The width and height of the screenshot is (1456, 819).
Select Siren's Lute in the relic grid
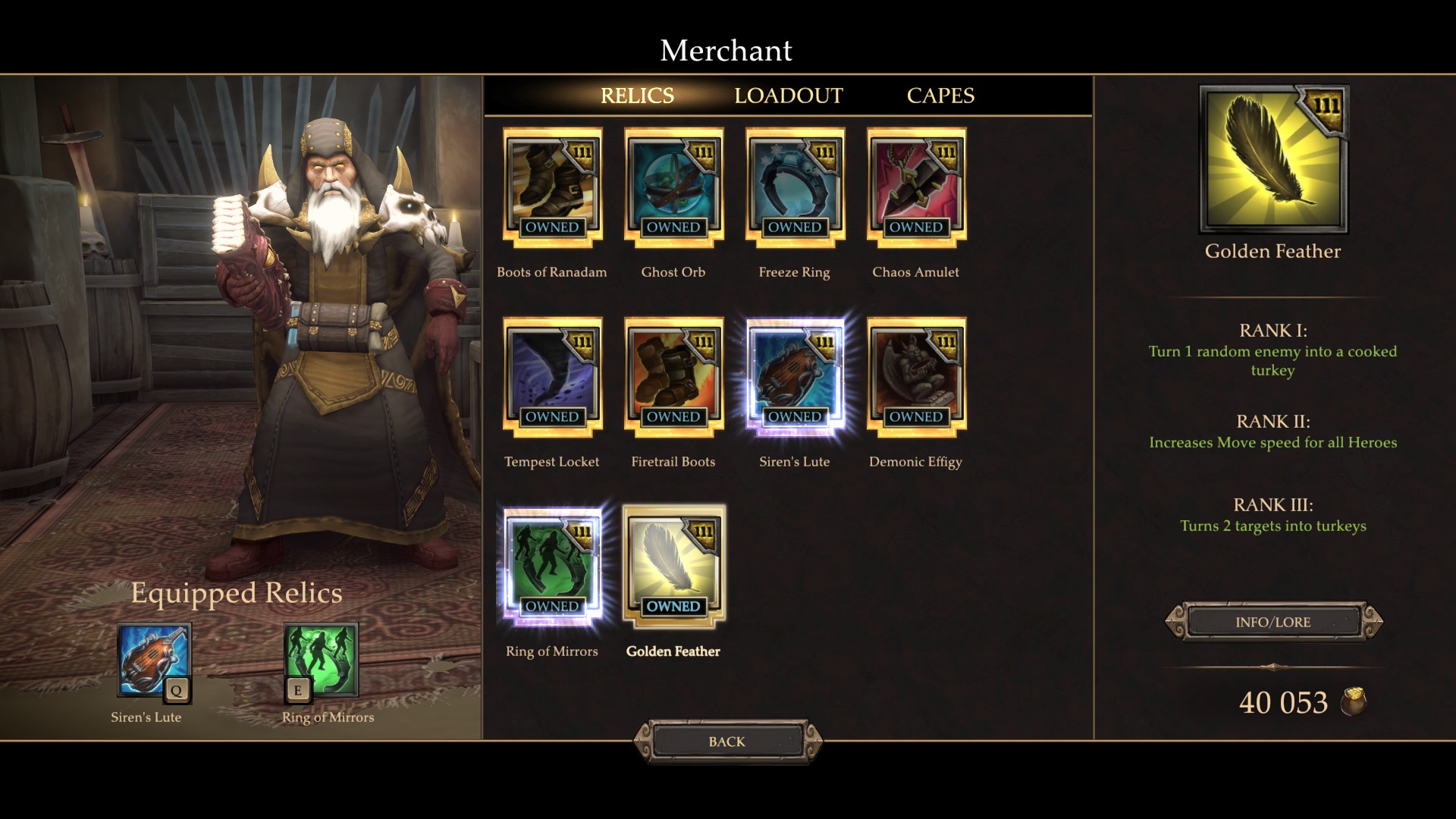click(795, 377)
